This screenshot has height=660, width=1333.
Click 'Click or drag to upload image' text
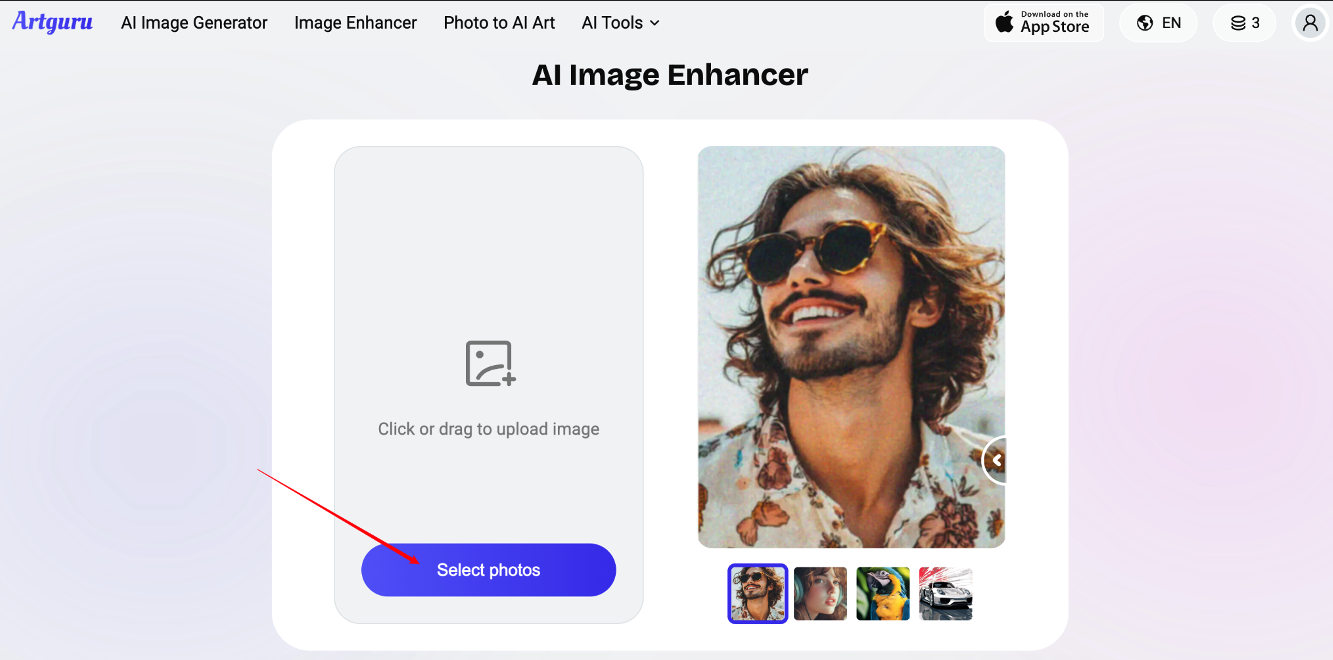pyautogui.click(x=488, y=429)
